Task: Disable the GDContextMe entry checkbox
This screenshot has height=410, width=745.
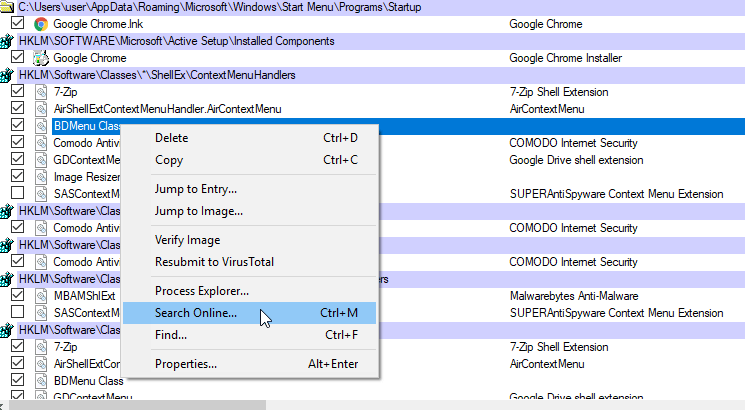Action: 18,159
